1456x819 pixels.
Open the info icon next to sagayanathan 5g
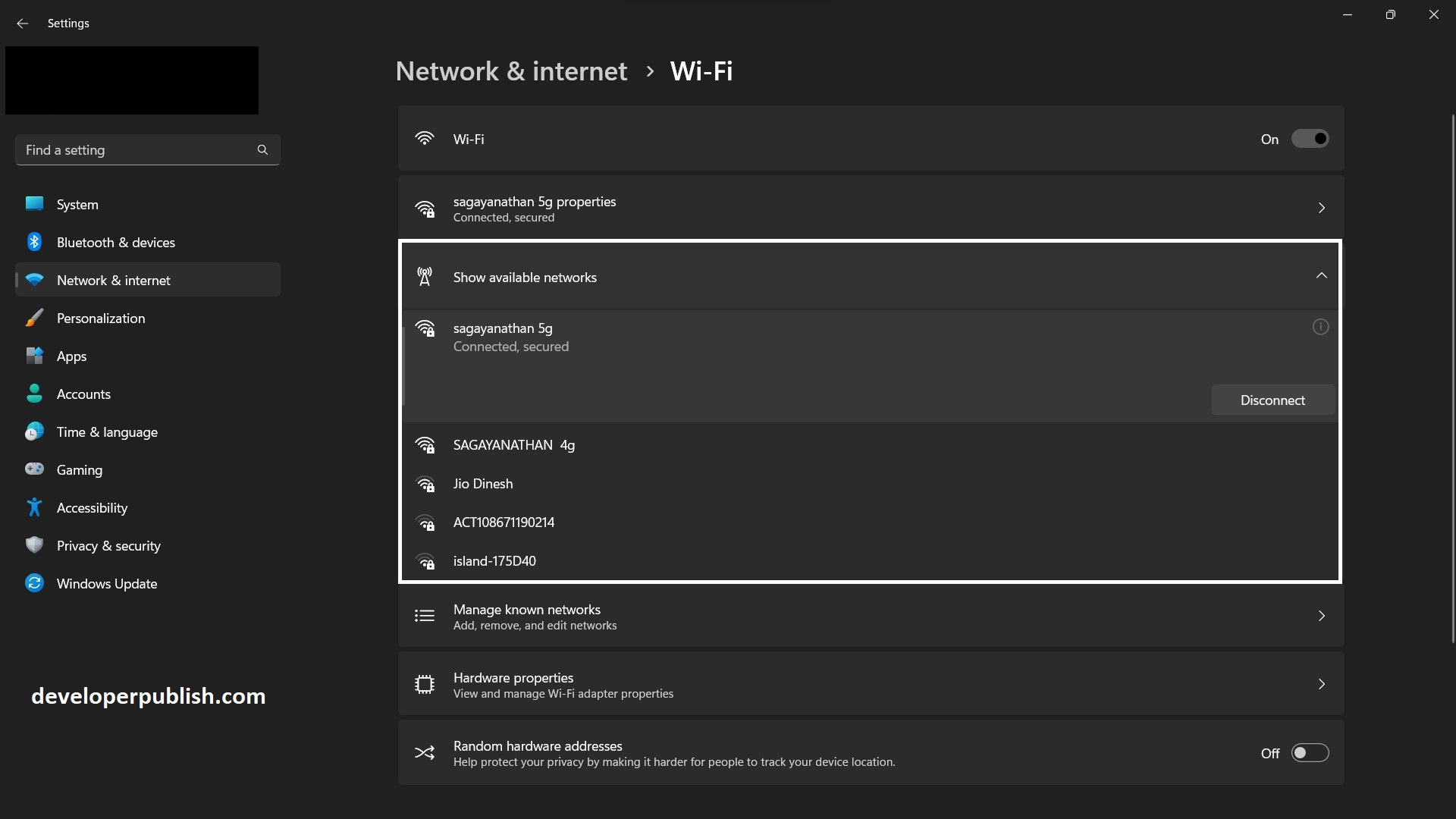pyautogui.click(x=1319, y=327)
